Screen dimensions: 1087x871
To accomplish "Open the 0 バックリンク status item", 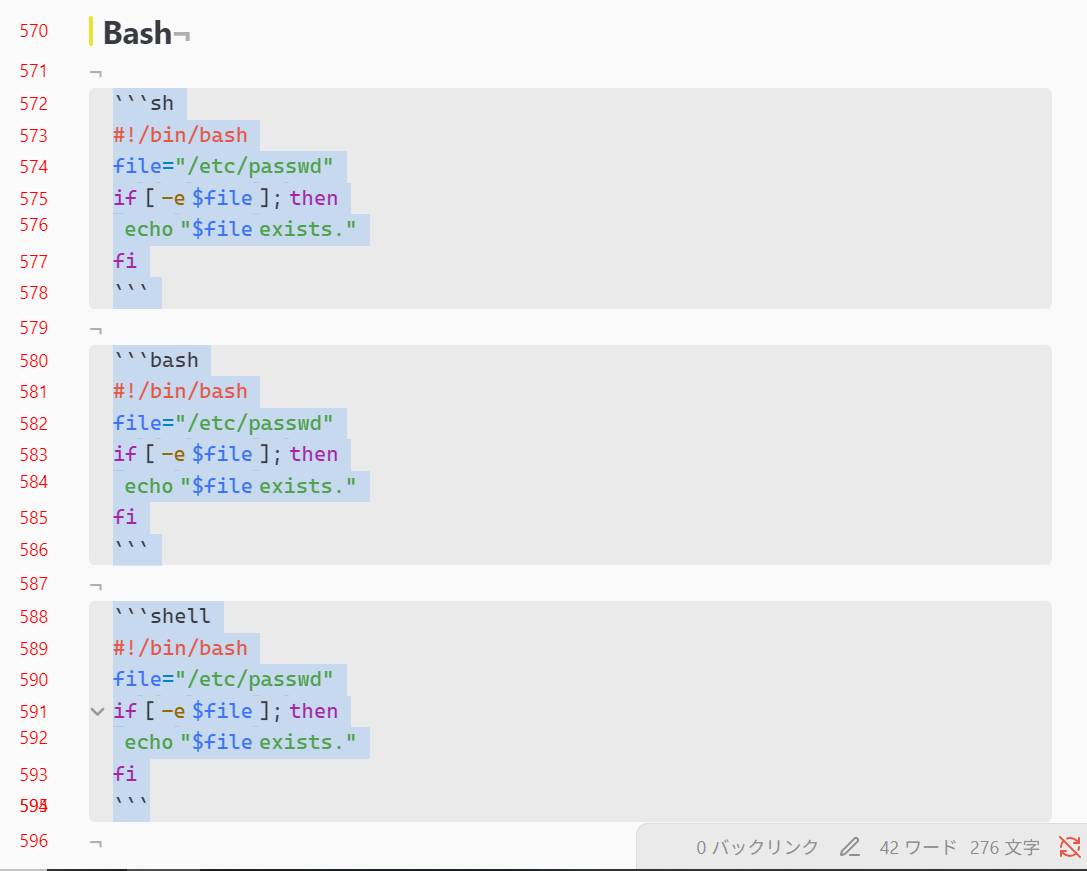I will coord(757,847).
